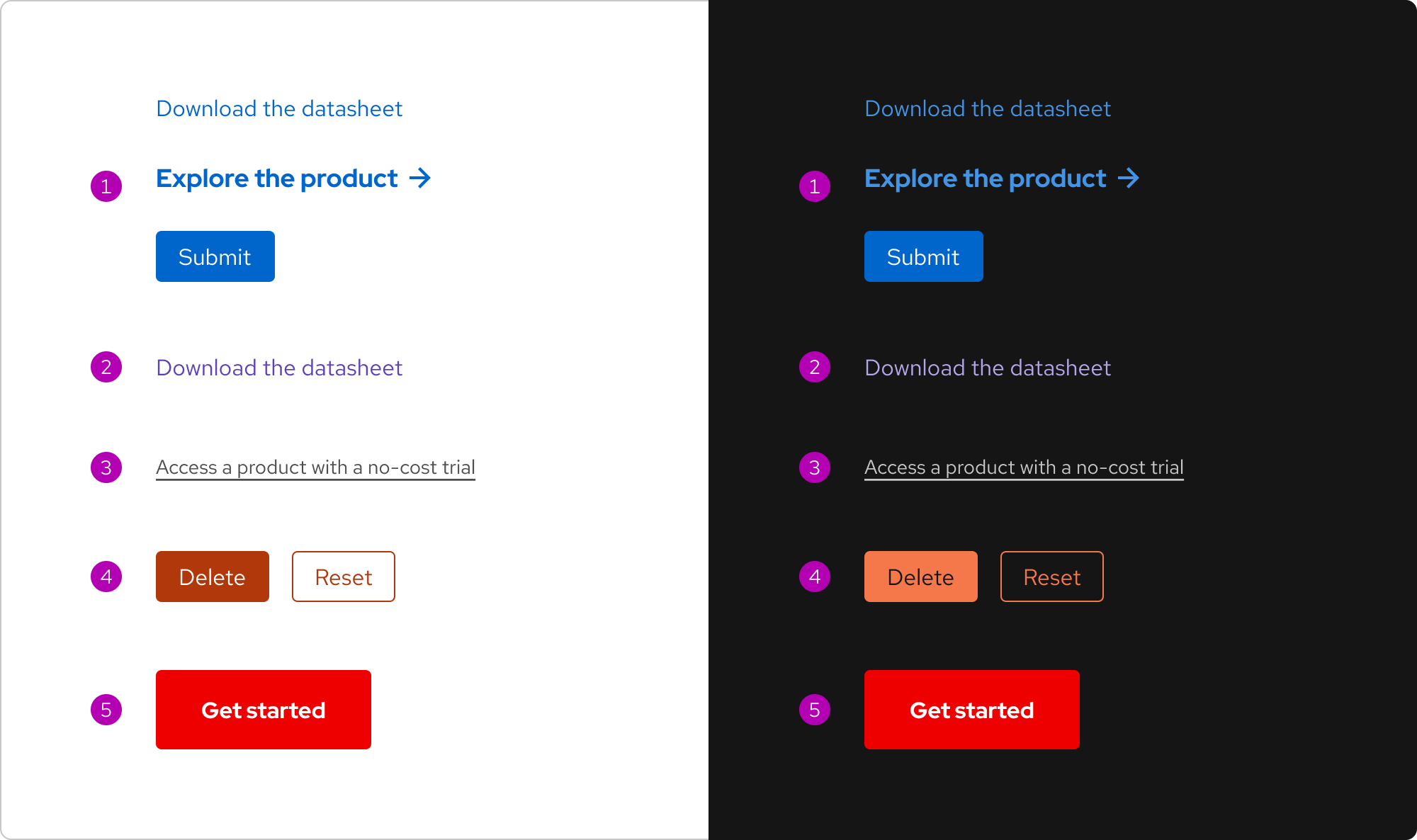The image size is (1417, 840).
Task: Click the red Get started button on the light side
Action: point(263,709)
